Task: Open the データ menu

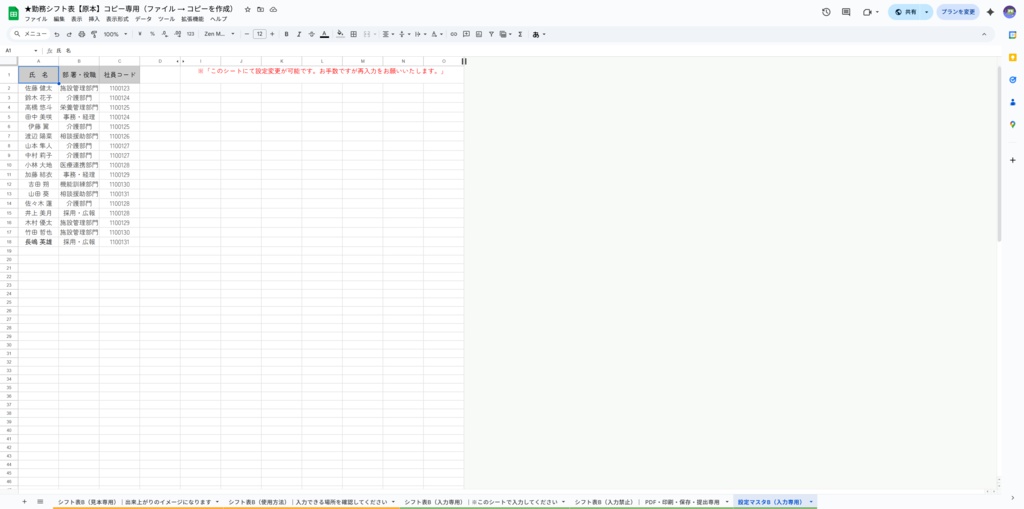Action: pos(143,19)
